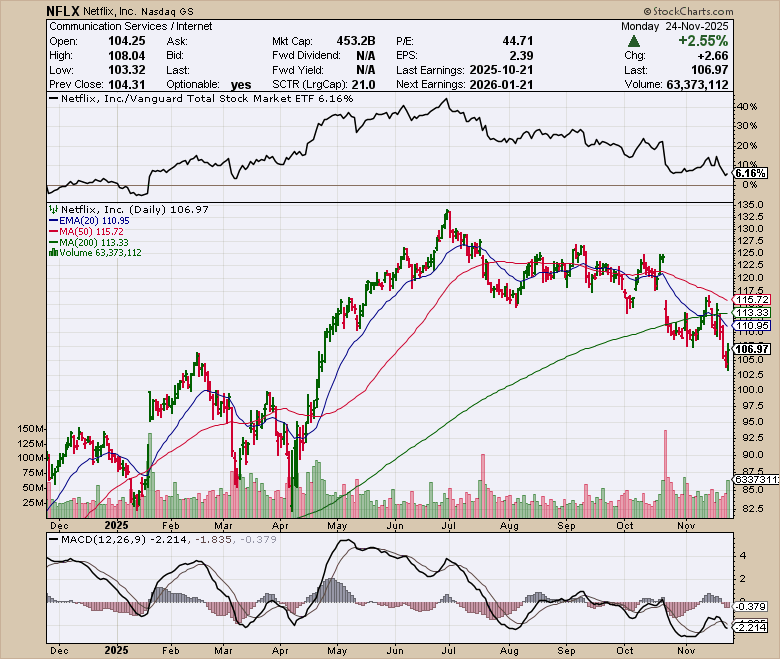Click the +2.55% percent change value
The height and width of the screenshot is (659, 780).
(703, 40)
